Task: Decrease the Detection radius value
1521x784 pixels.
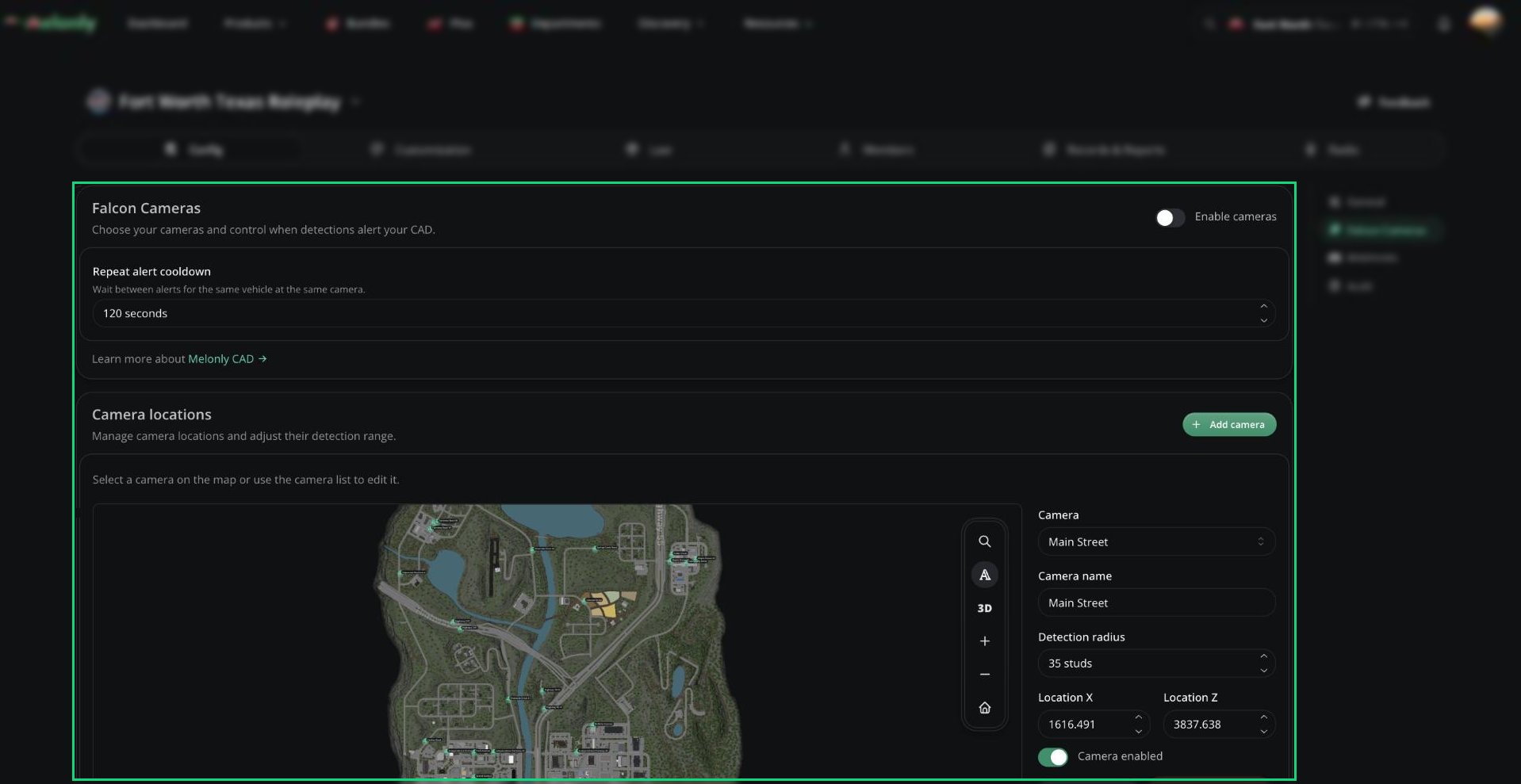Action: point(1263,670)
